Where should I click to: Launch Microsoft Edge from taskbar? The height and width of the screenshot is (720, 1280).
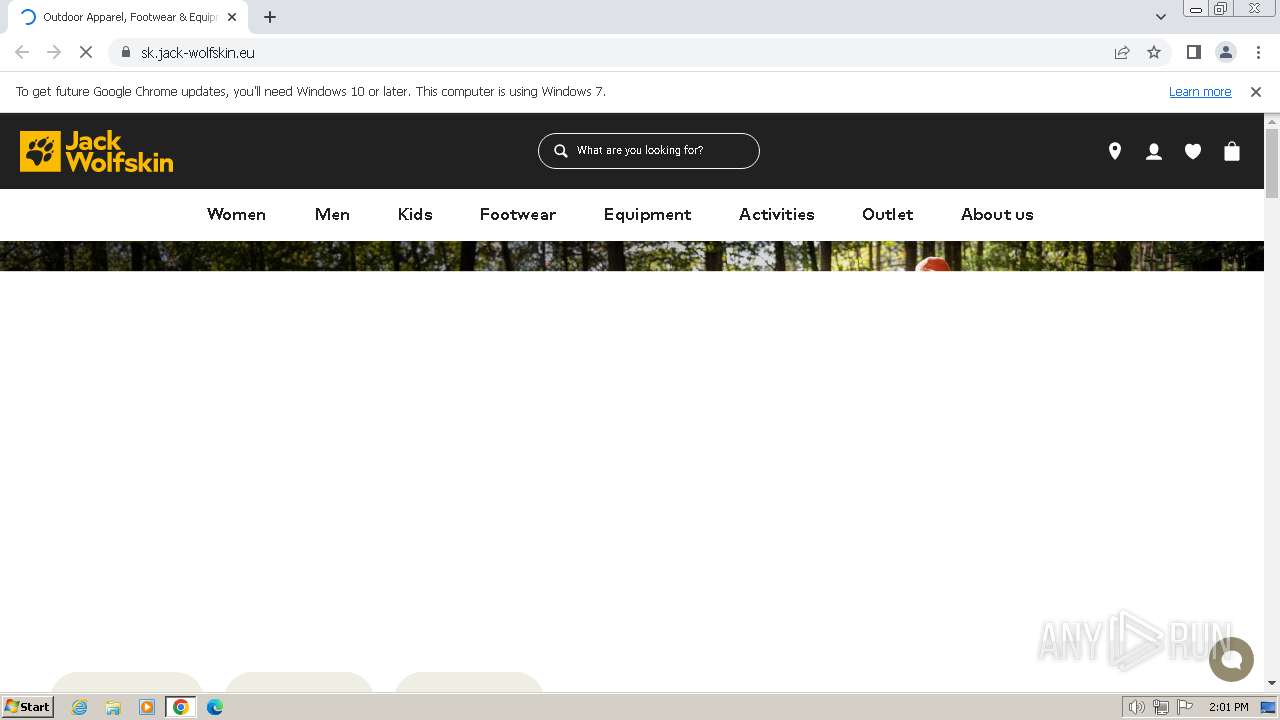[214, 707]
